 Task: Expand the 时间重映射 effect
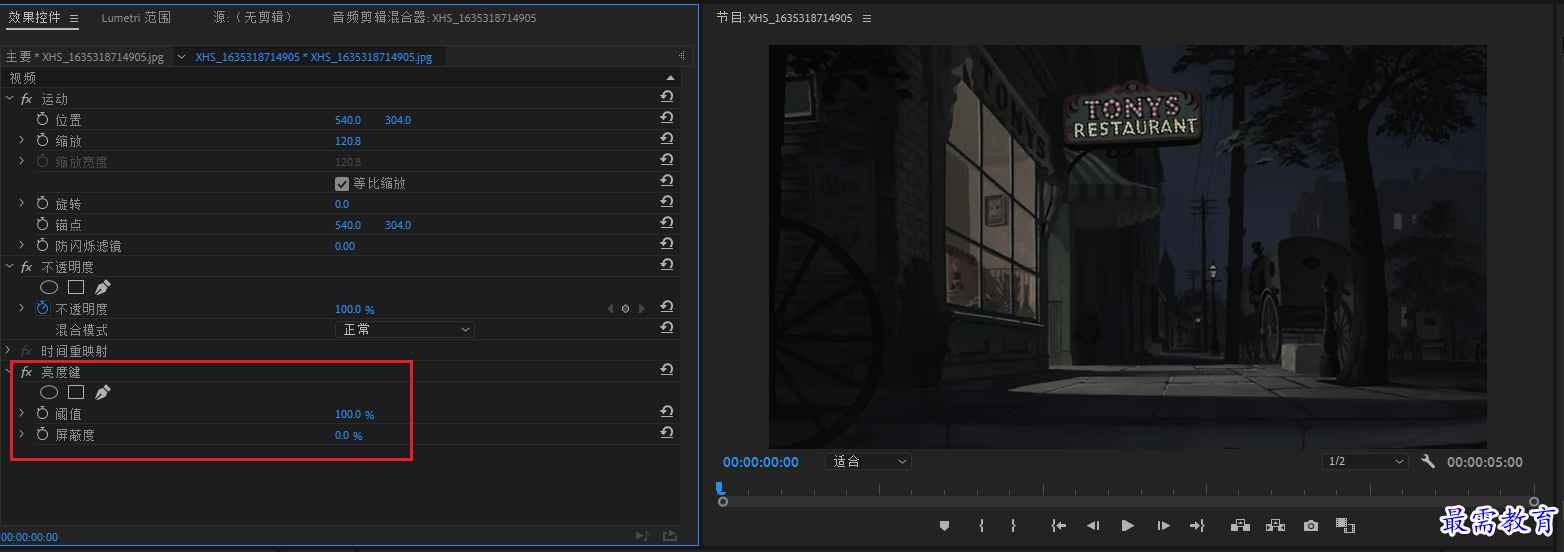pos(9,351)
